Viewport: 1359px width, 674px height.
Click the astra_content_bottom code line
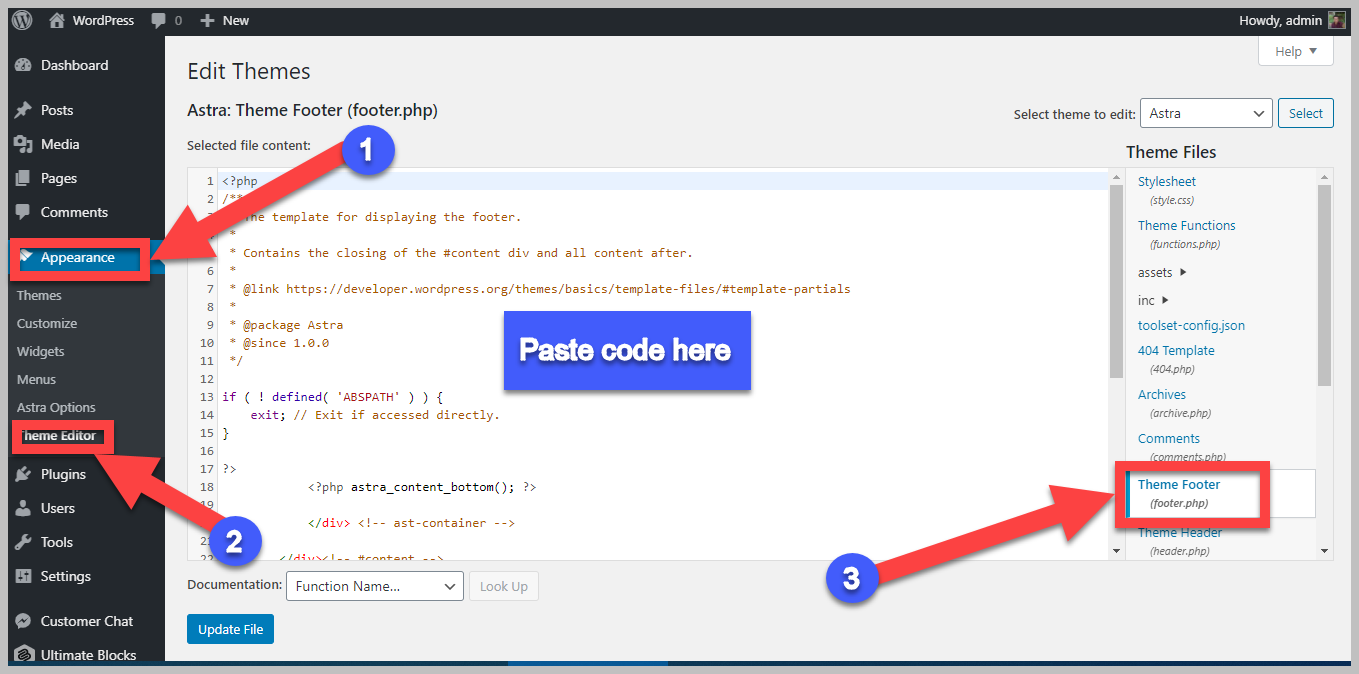click(422, 487)
